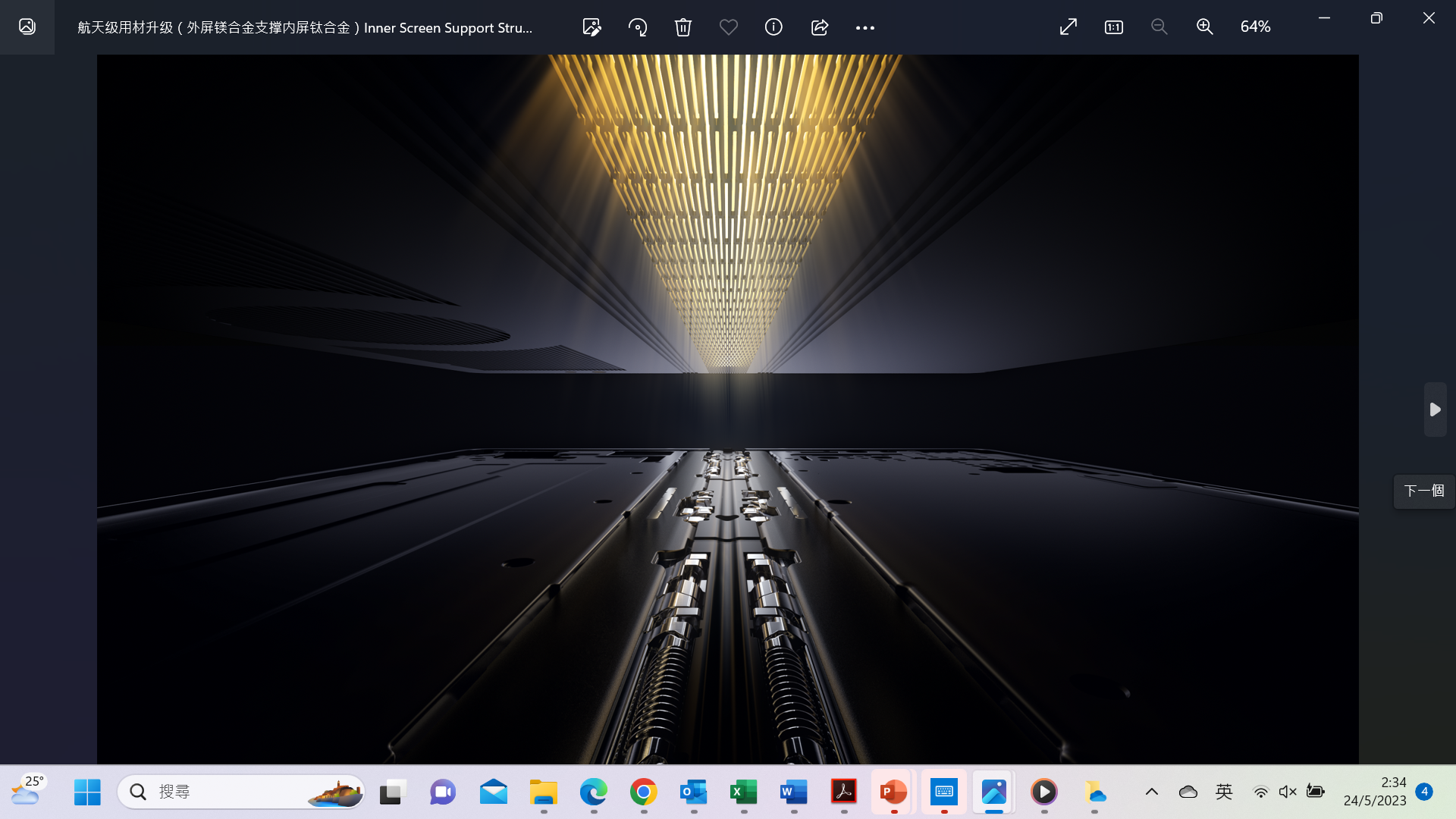This screenshot has width=1456, height=819.
Task: Open Photos gallery home icon
Action: click(27, 27)
